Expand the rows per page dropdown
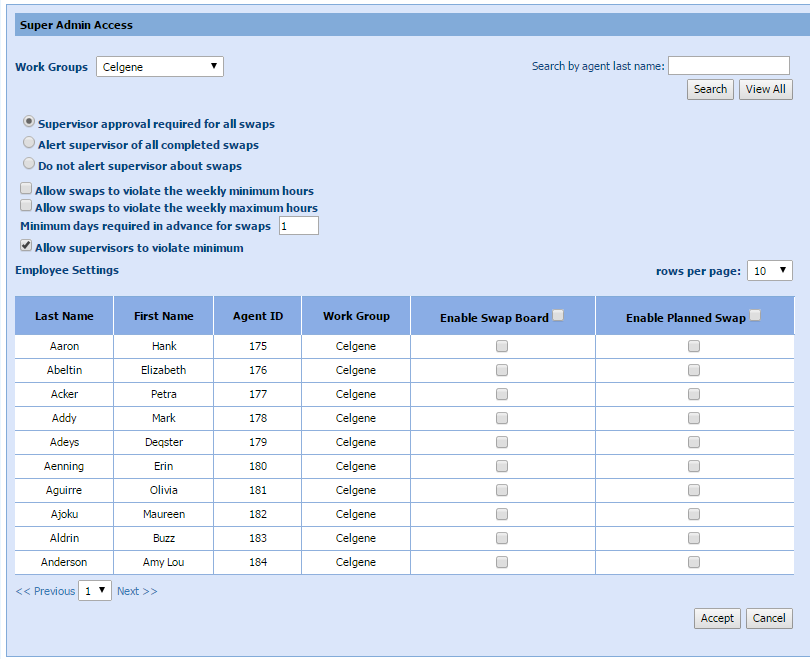 pos(770,271)
